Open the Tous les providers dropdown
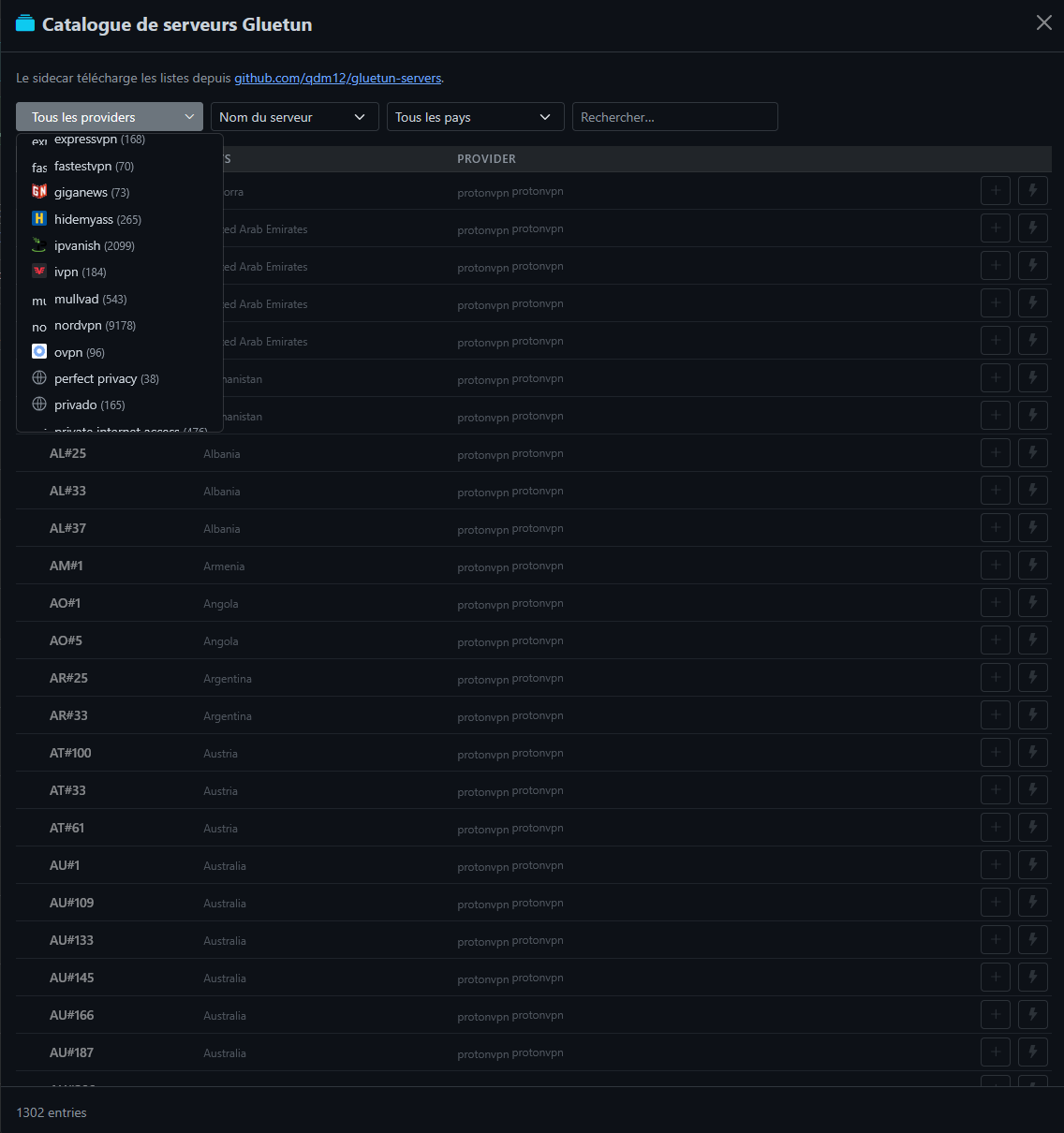This screenshot has width=1064, height=1133. 110,117
